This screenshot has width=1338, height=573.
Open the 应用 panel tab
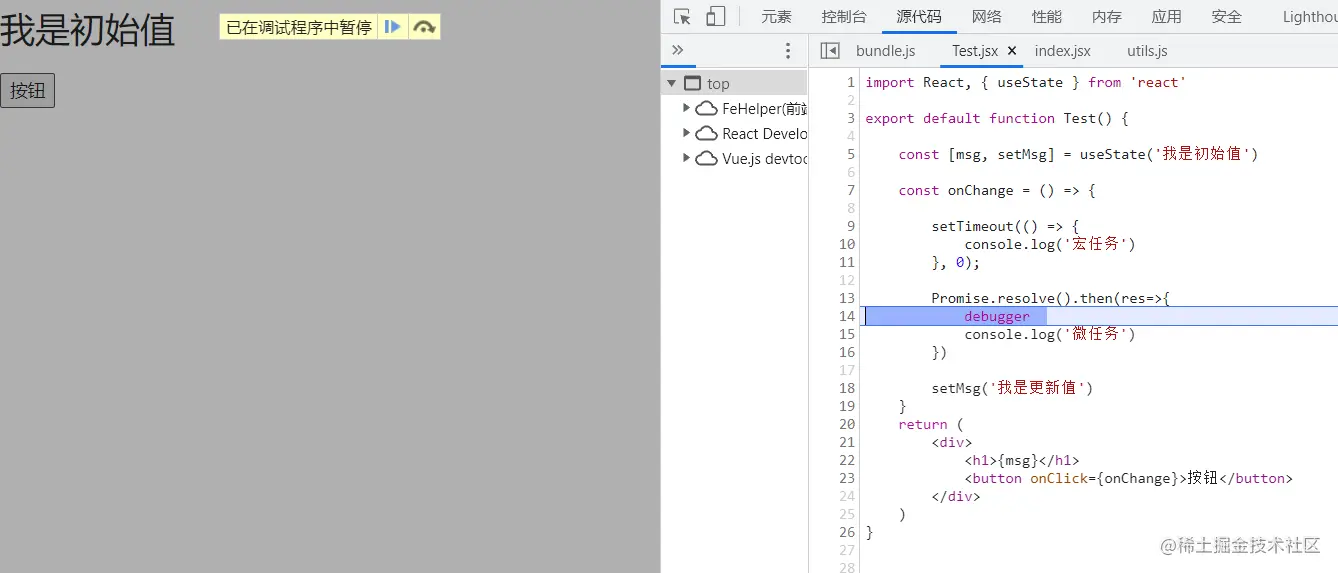coord(1166,16)
